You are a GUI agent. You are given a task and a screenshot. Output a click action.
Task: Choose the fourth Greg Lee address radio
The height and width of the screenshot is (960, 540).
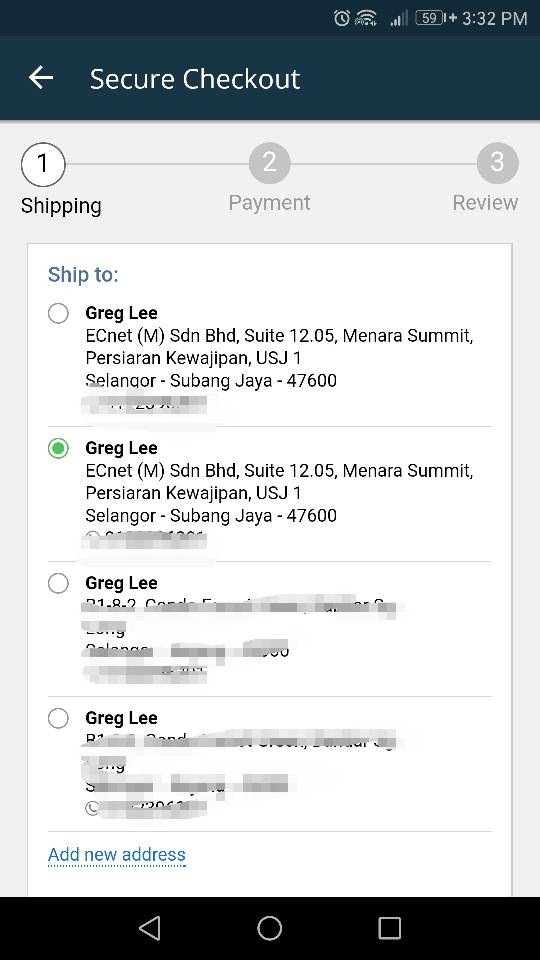tap(58, 718)
